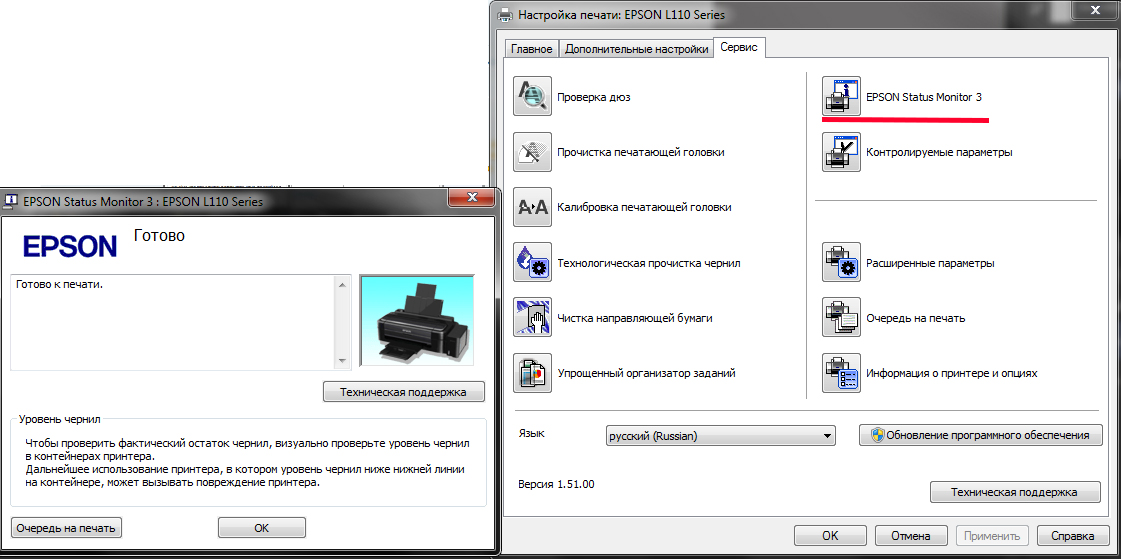Open Информация о принтере и опциях icon
The width and height of the screenshot is (1121, 559).
coord(841,372)
